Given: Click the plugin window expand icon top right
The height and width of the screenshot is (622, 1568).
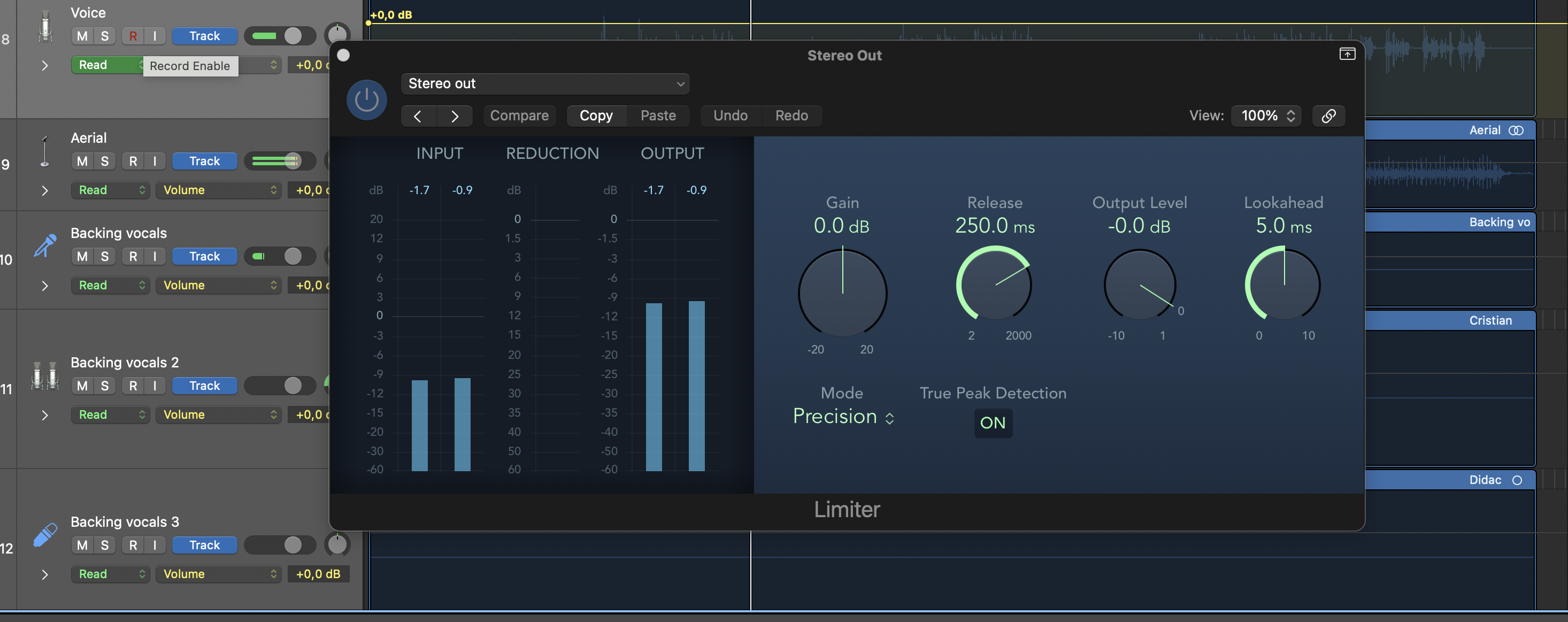Looking at the screenshot, I should point(1347,54).
